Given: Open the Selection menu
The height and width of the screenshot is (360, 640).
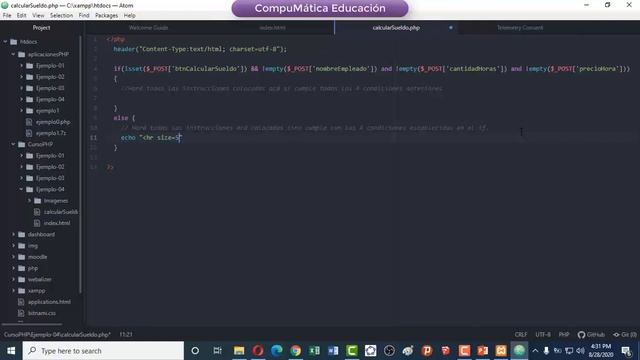Looking at the screenshot, I should (x=61, y=16).
